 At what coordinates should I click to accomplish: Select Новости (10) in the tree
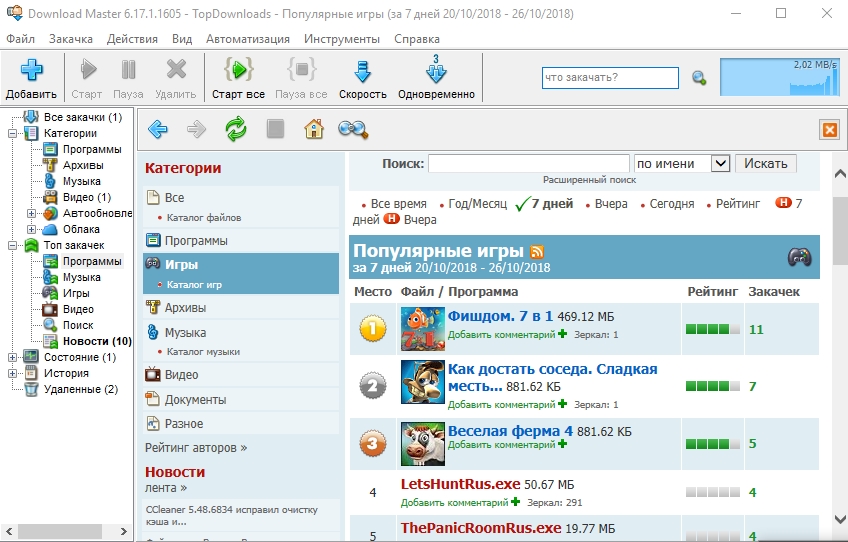point(97,341)
